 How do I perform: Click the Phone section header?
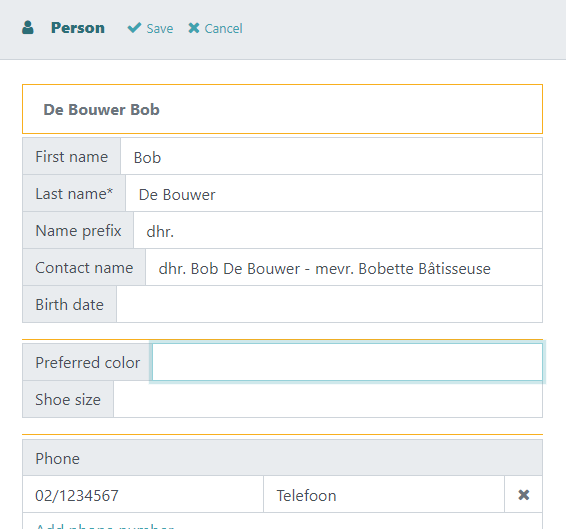tap(282, 458)
